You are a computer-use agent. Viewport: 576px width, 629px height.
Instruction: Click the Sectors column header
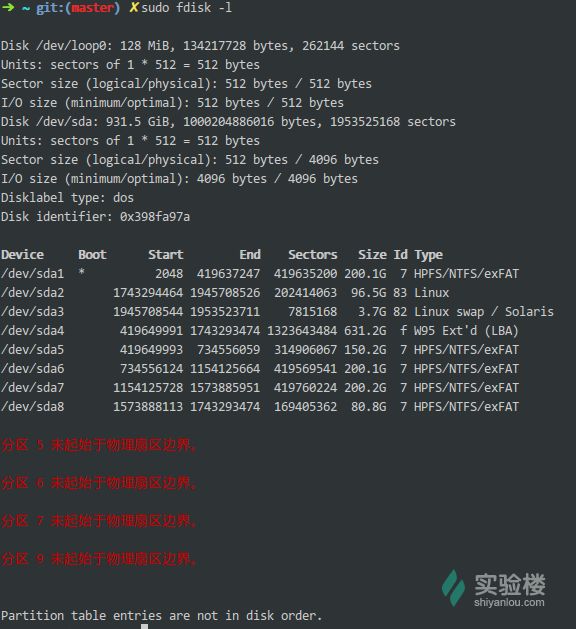pos(312,254)
